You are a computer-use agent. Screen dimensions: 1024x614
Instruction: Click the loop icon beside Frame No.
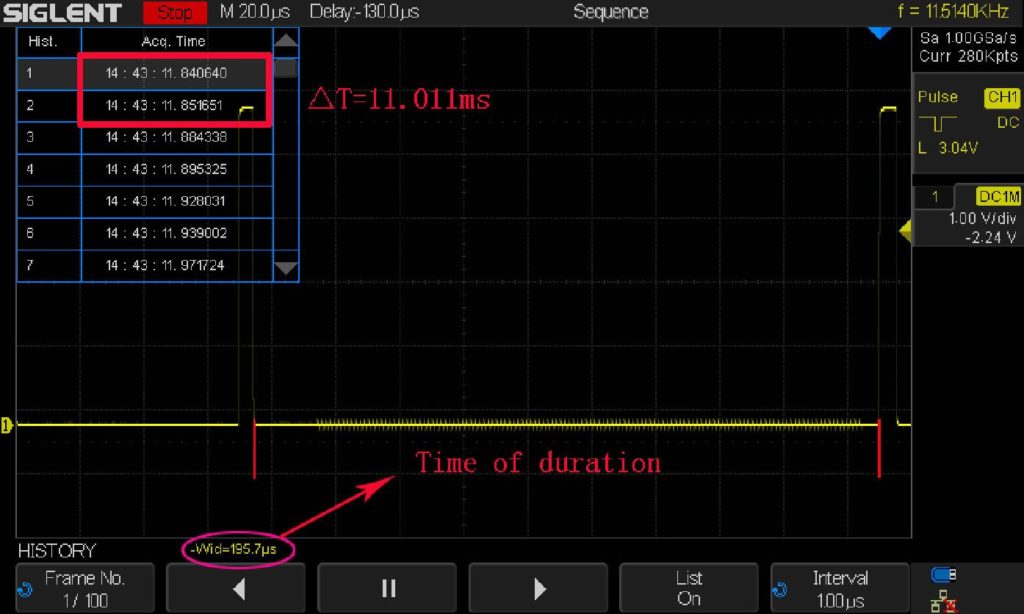26,588
